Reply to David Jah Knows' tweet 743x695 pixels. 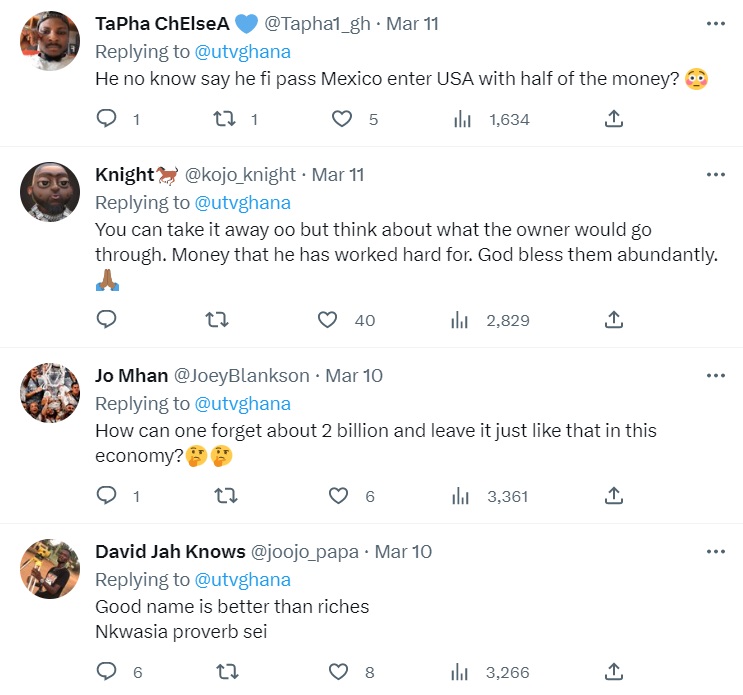click(x=107, y=672)
